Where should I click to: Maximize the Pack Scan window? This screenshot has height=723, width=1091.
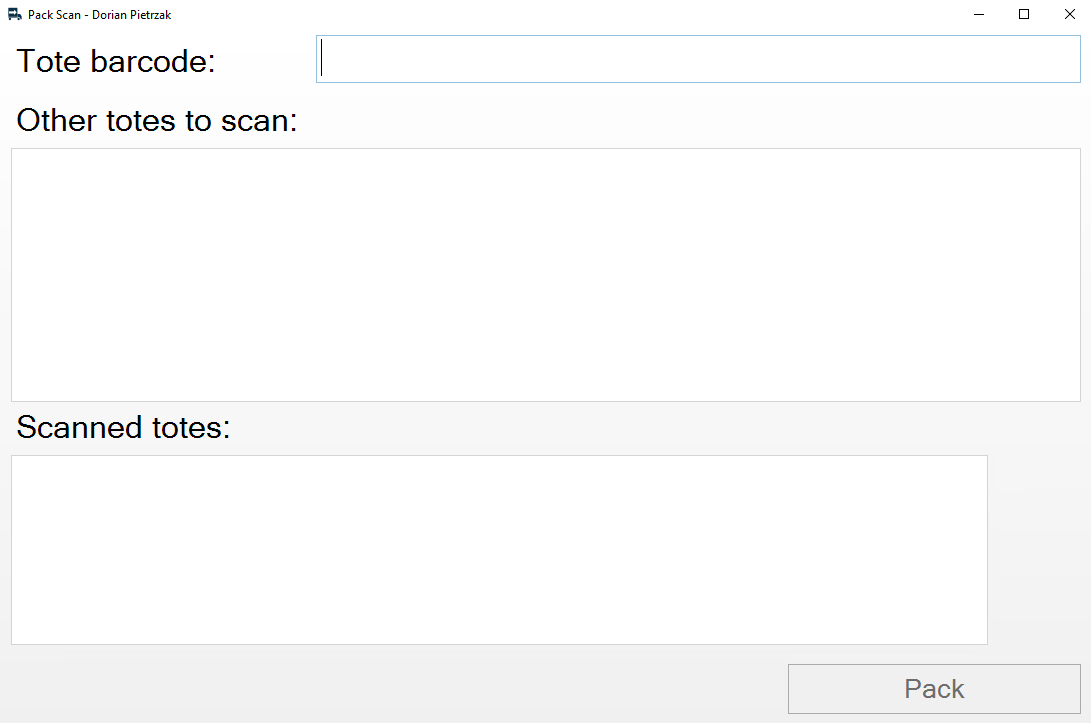tap(1024, 14)
